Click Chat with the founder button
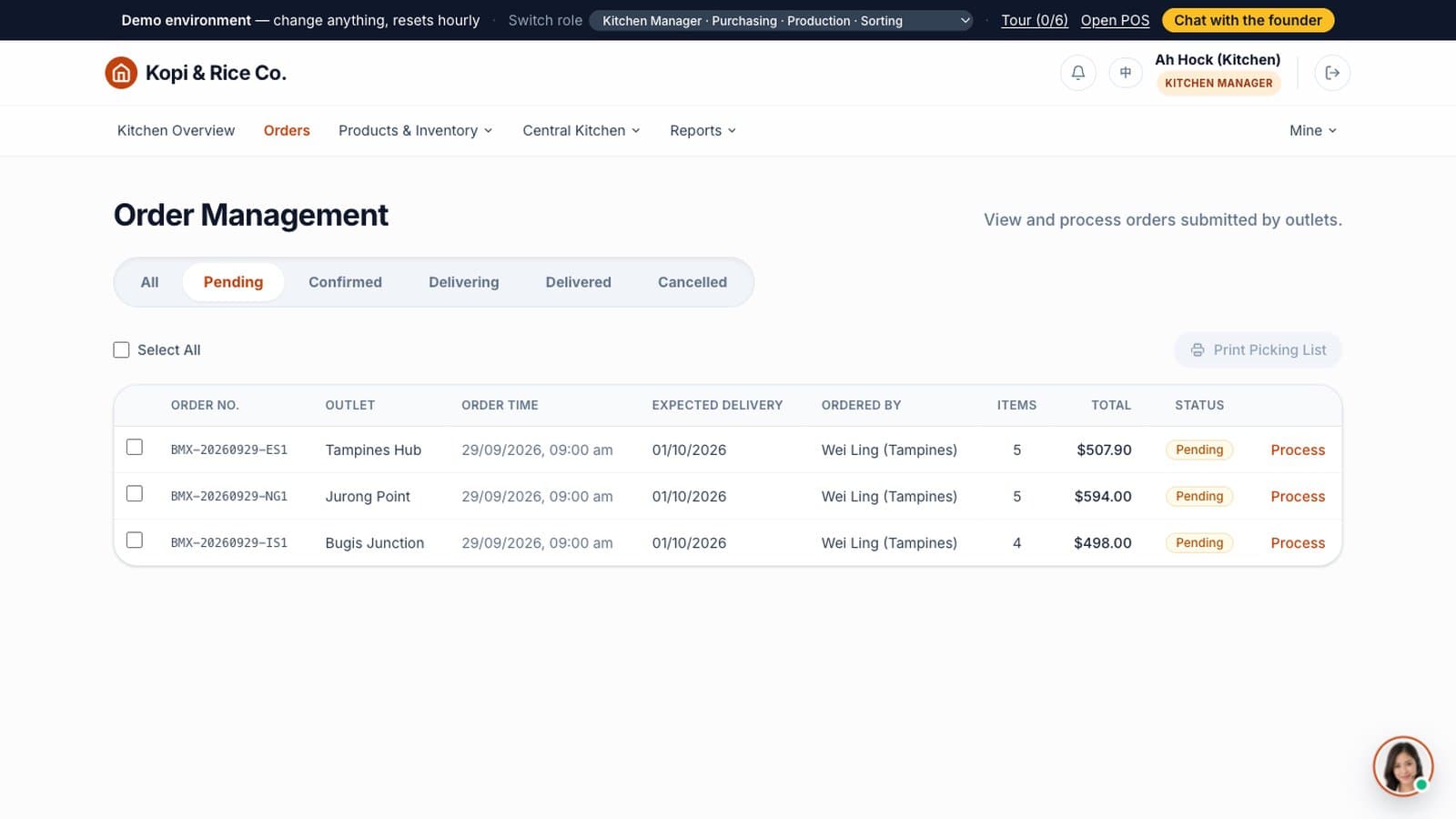This screenshot has height=819, width=1456. coord(1248,20)
